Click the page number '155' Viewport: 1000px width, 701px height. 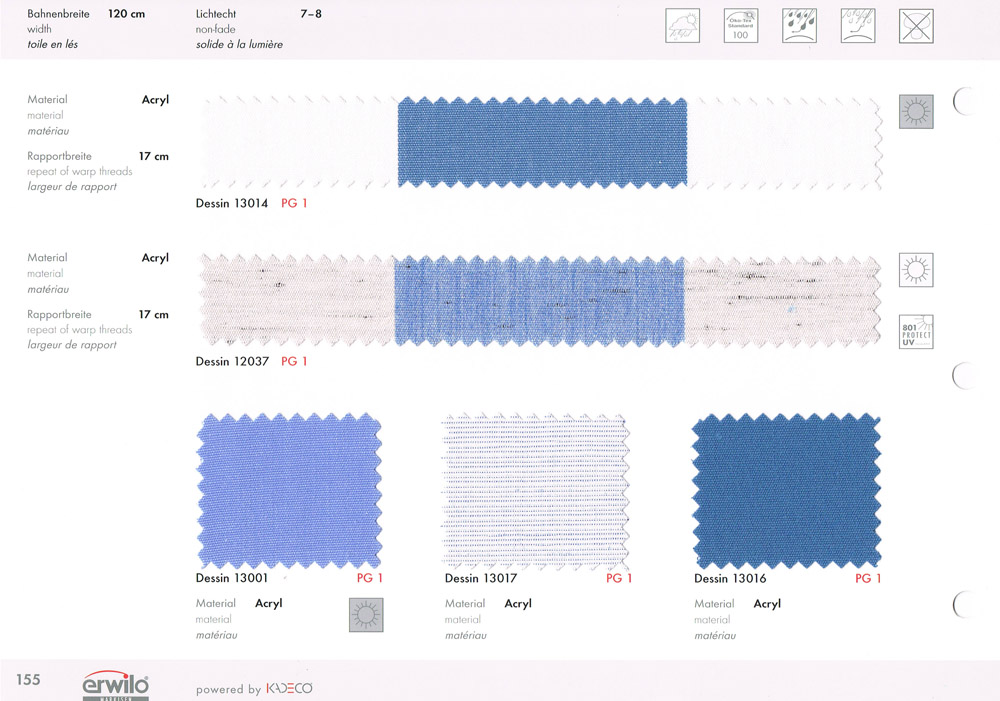(28, 680)
